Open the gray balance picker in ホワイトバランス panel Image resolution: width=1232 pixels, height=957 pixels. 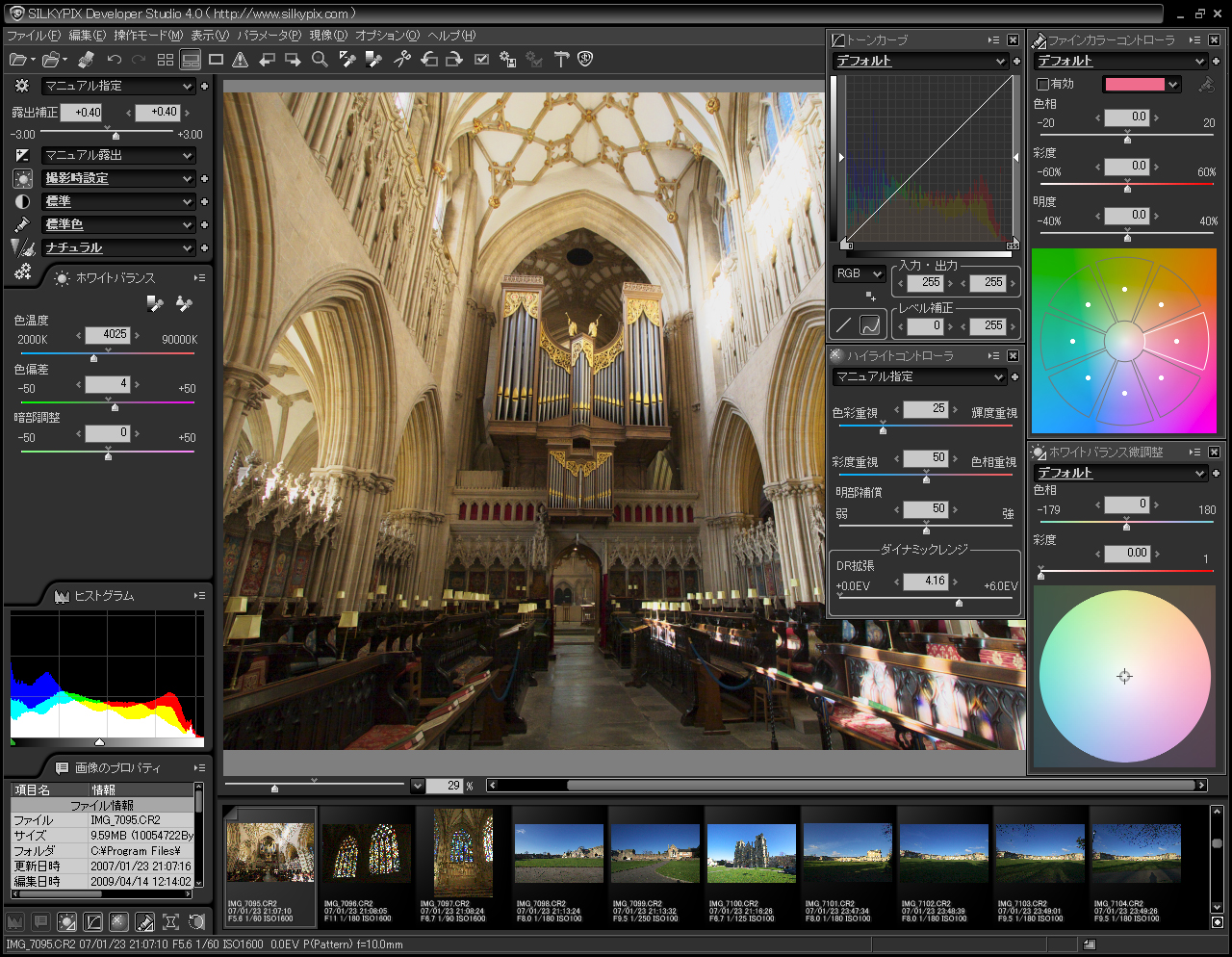click(x=156, y=304)
